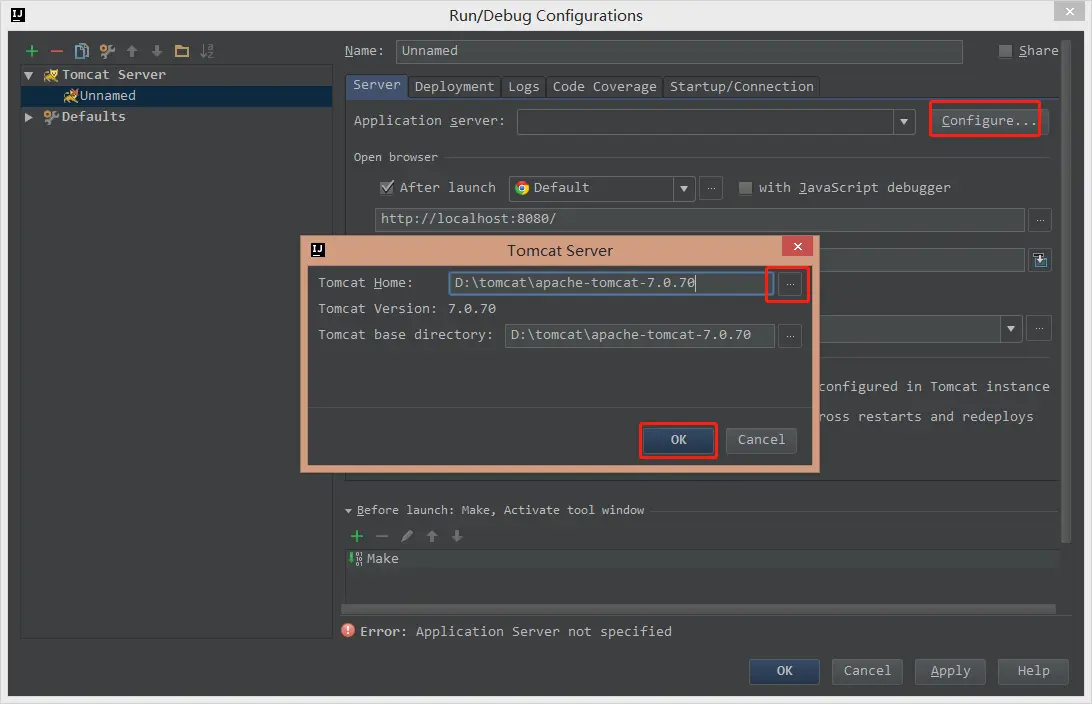Click the icon right of VM options row

click(1040, 260)
